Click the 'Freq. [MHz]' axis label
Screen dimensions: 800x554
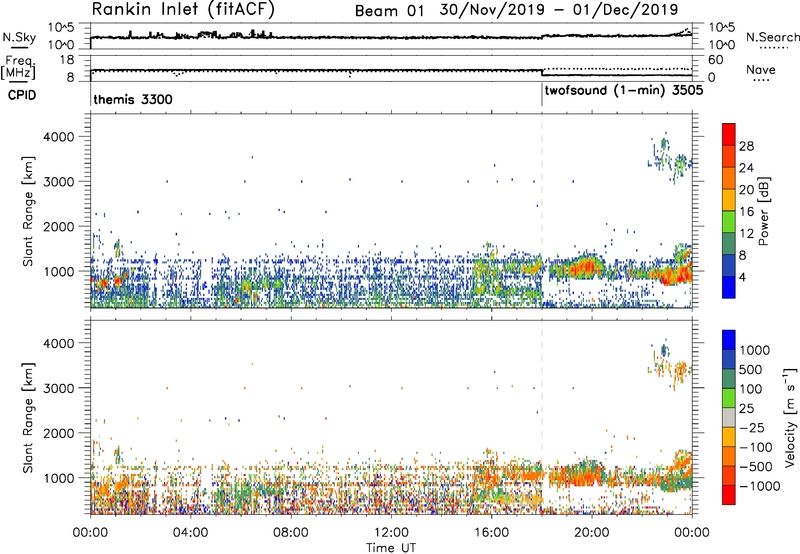pos(19,68)
